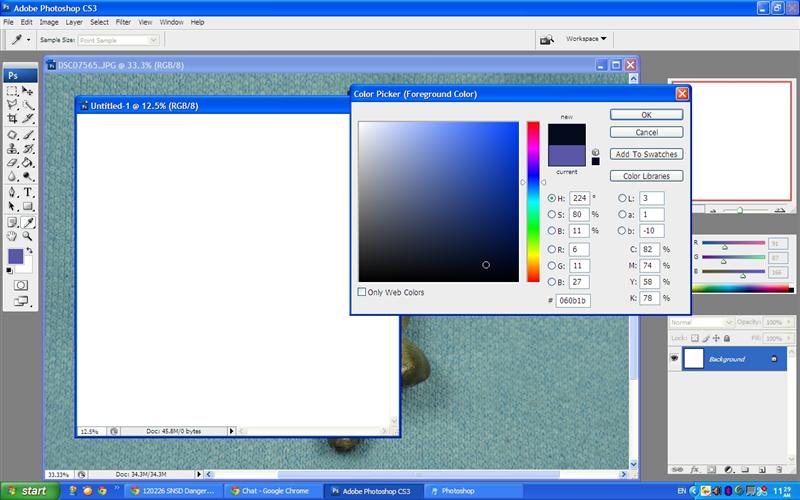Screen dimensions: 800x500
Task: Click the Add To Swatches button
Action: [x=646, y=154]
